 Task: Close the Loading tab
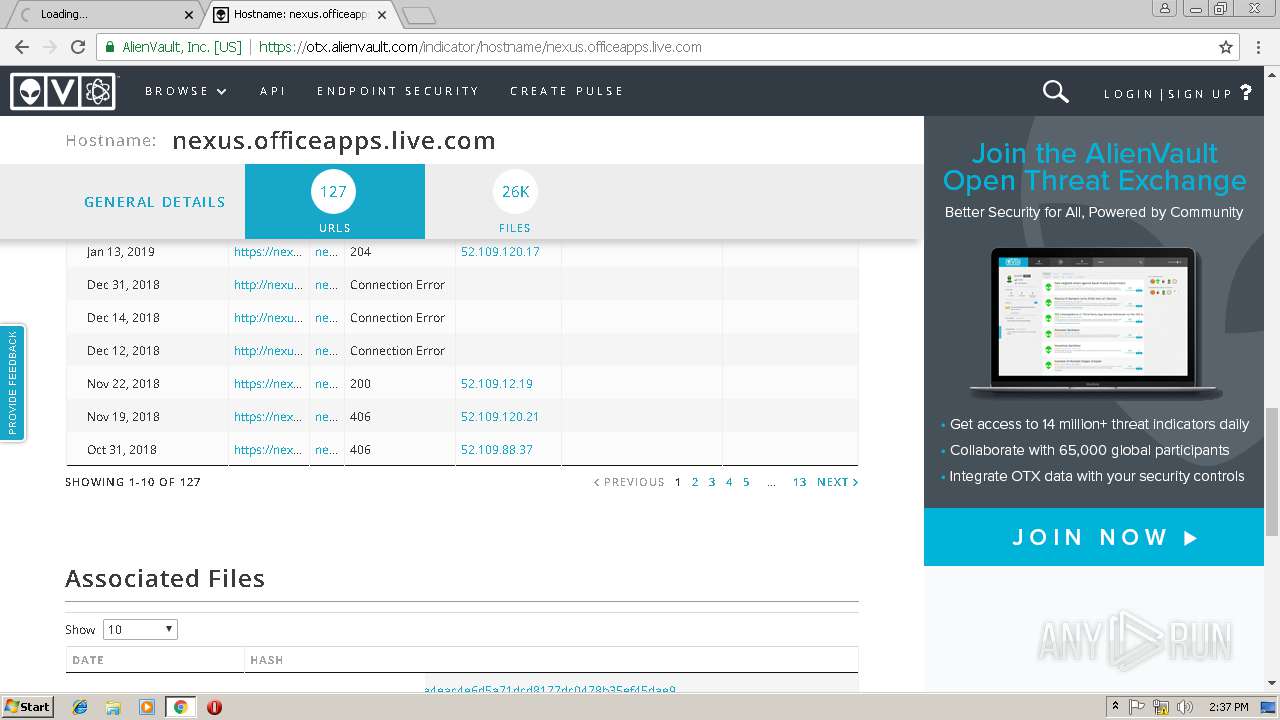coord(189,15)
